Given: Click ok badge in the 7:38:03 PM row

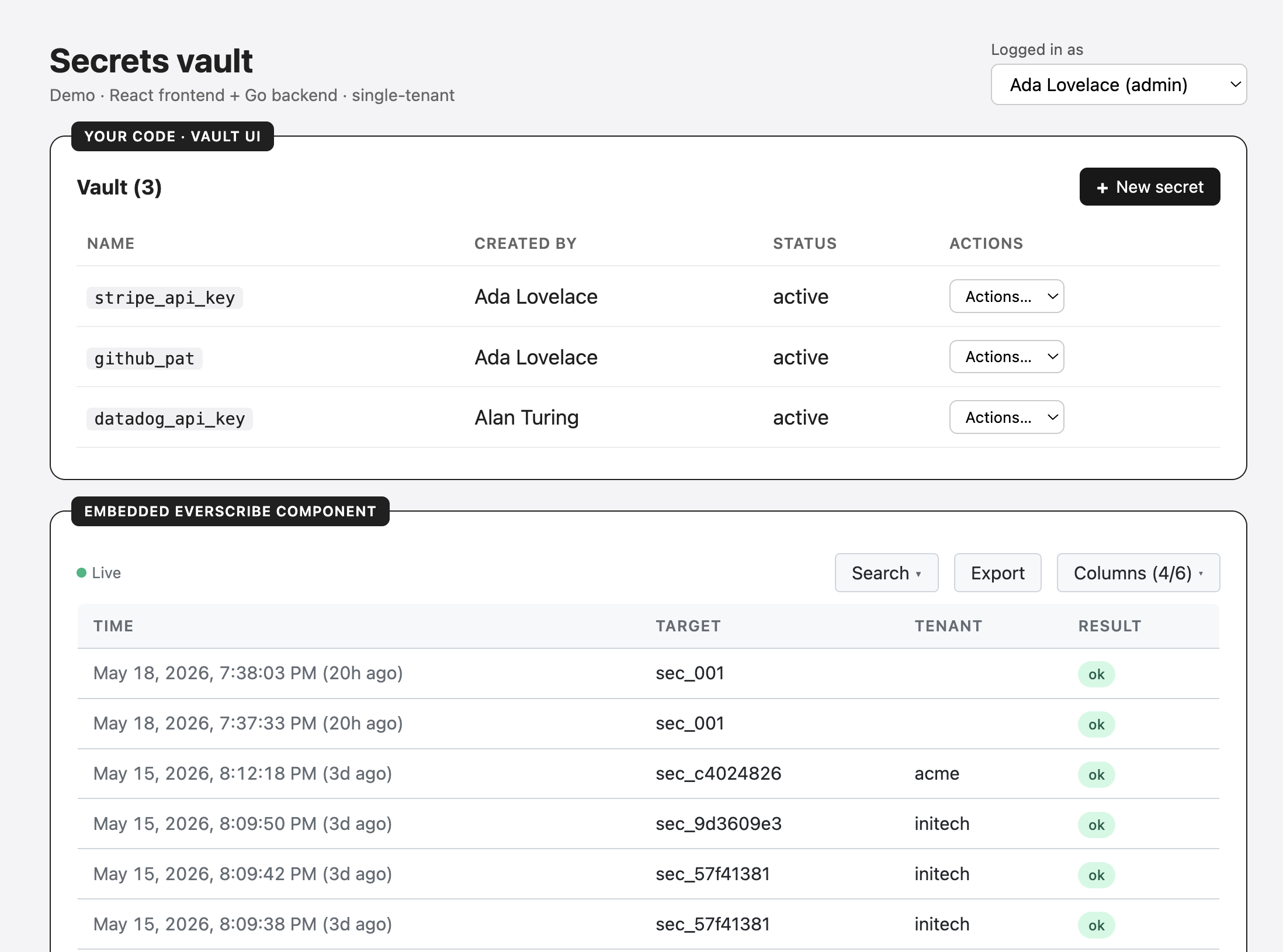Looking at the screenshot, I should point(1096,674).
